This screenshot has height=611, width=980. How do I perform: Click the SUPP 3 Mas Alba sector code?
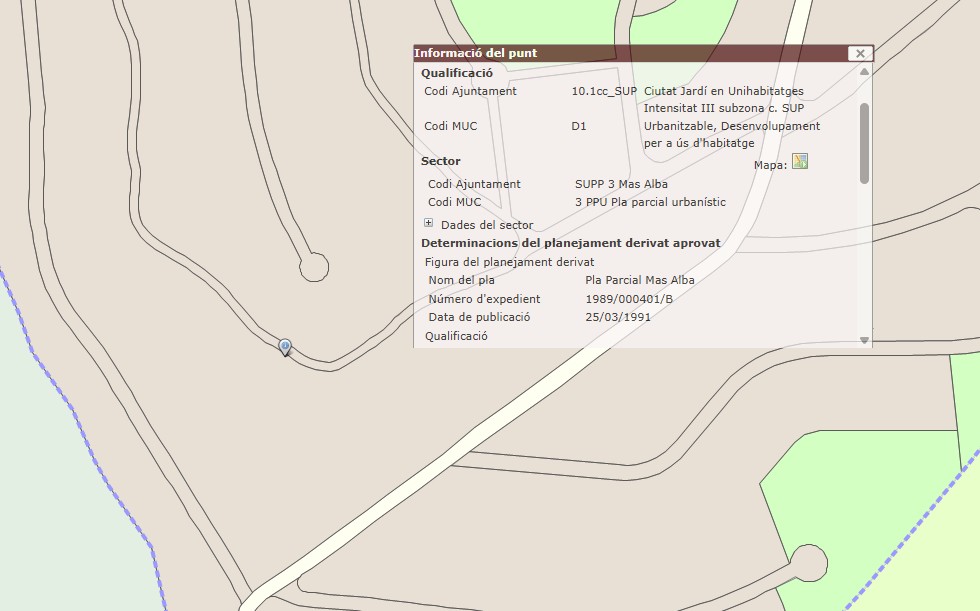coord(621,184)
